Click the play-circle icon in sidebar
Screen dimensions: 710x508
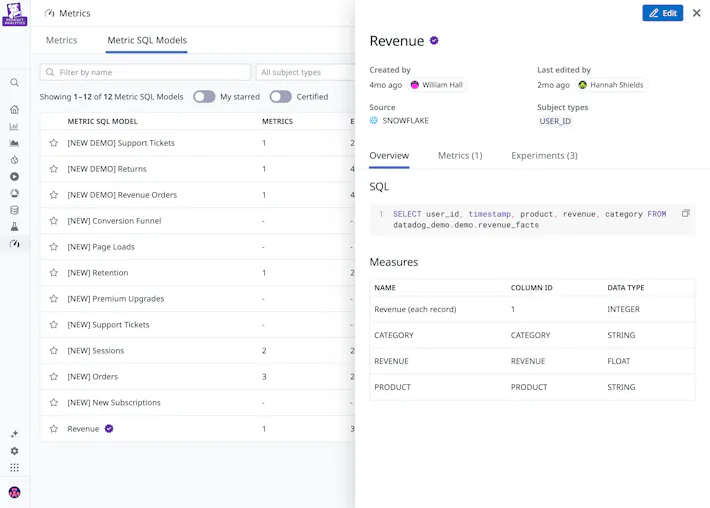pyautogui.click(x=14, y=177)
